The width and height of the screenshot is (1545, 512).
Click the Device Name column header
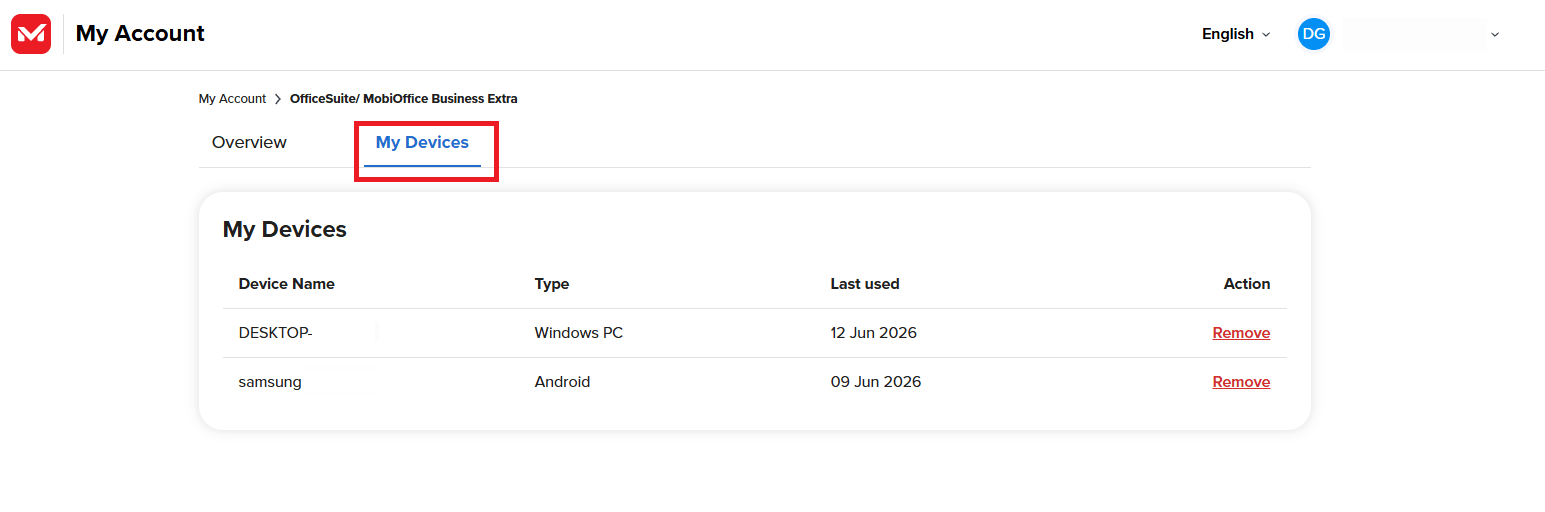tap(287, 284)
